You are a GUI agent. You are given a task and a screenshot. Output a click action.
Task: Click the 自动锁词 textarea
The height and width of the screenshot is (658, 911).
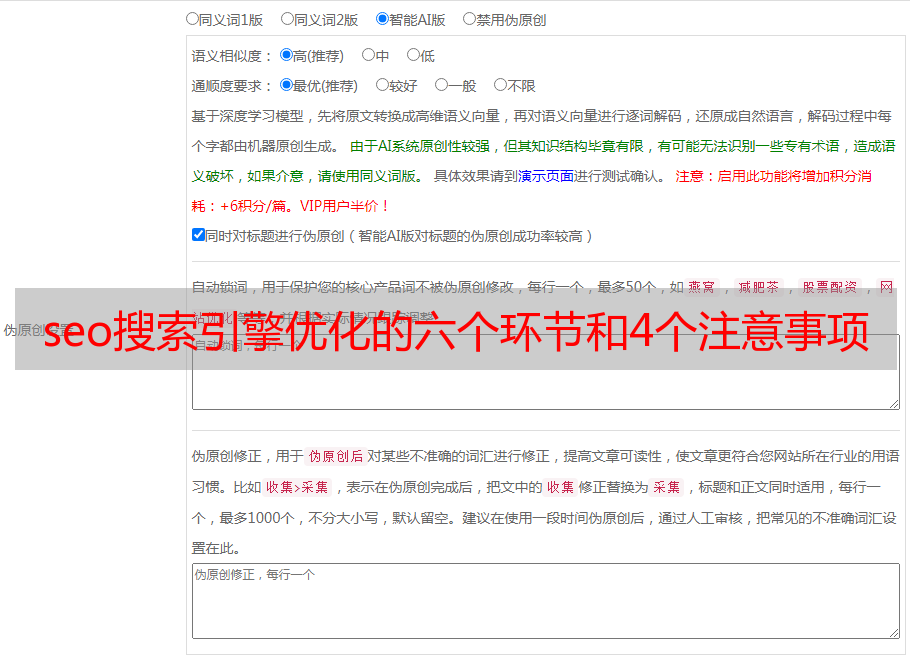pos(546,372)
